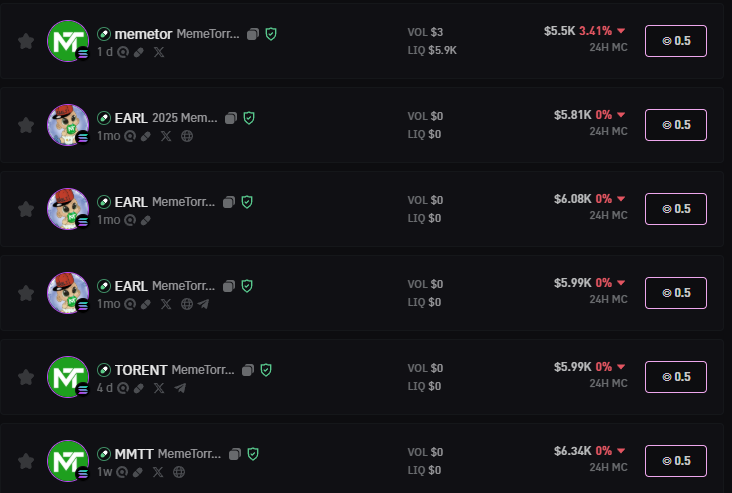Click red arrow beside $6.34K 0%

coord(621,451)
